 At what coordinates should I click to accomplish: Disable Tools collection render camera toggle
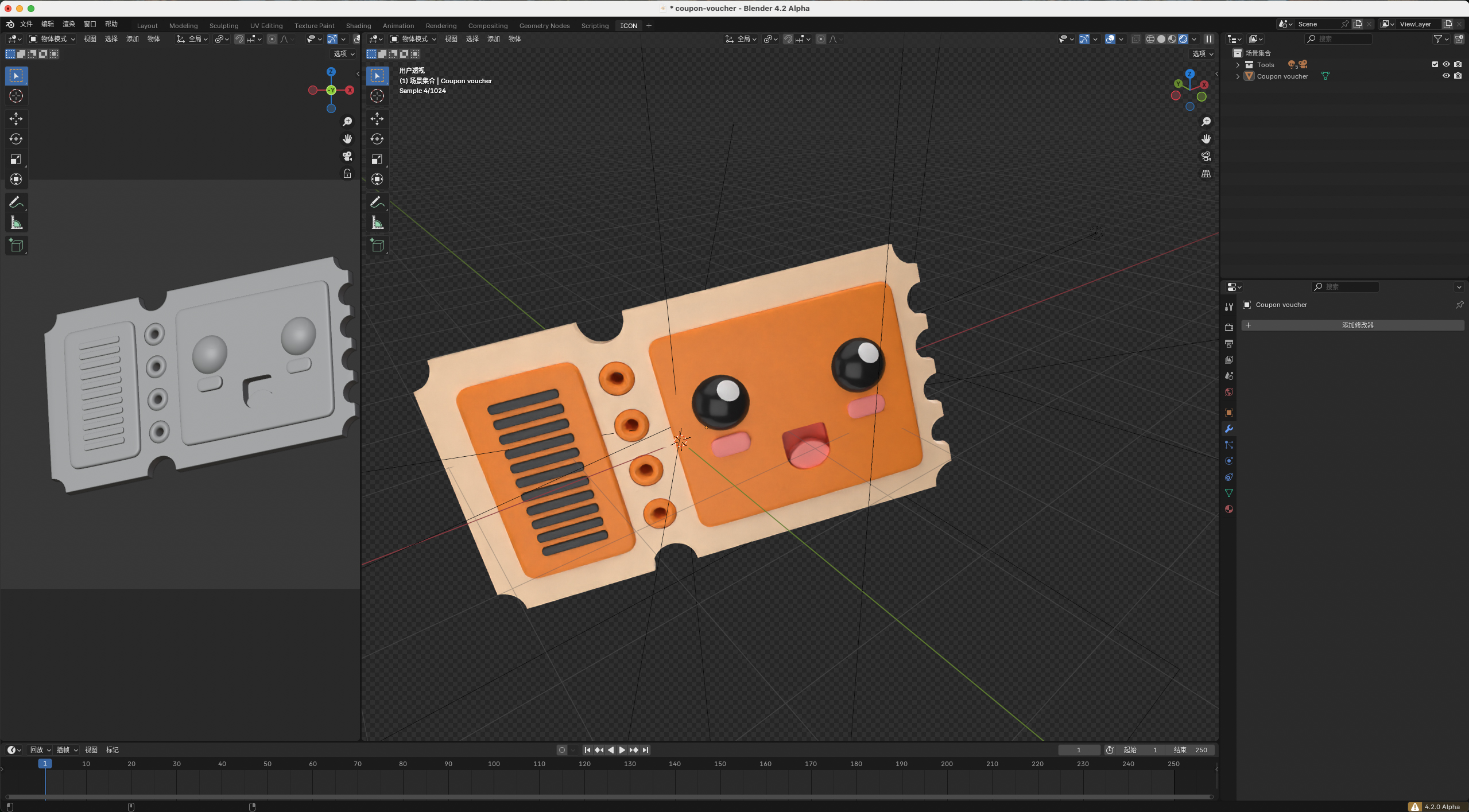1458,64
